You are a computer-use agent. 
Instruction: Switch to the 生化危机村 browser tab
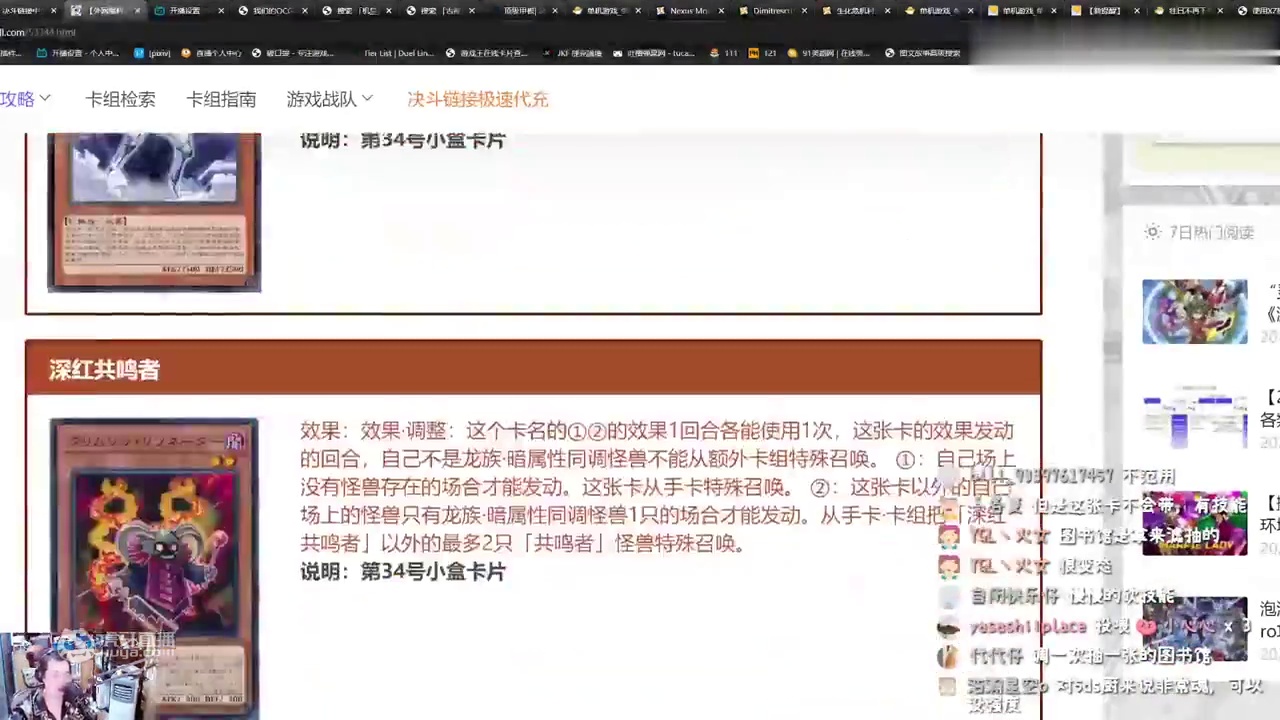pyautogui.click(x=854, y=11)
